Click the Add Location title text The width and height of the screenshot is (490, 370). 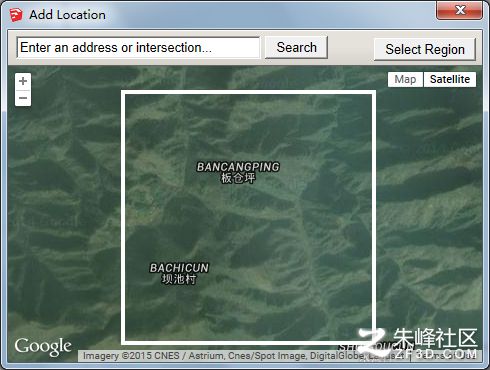[x=67, y=15]
